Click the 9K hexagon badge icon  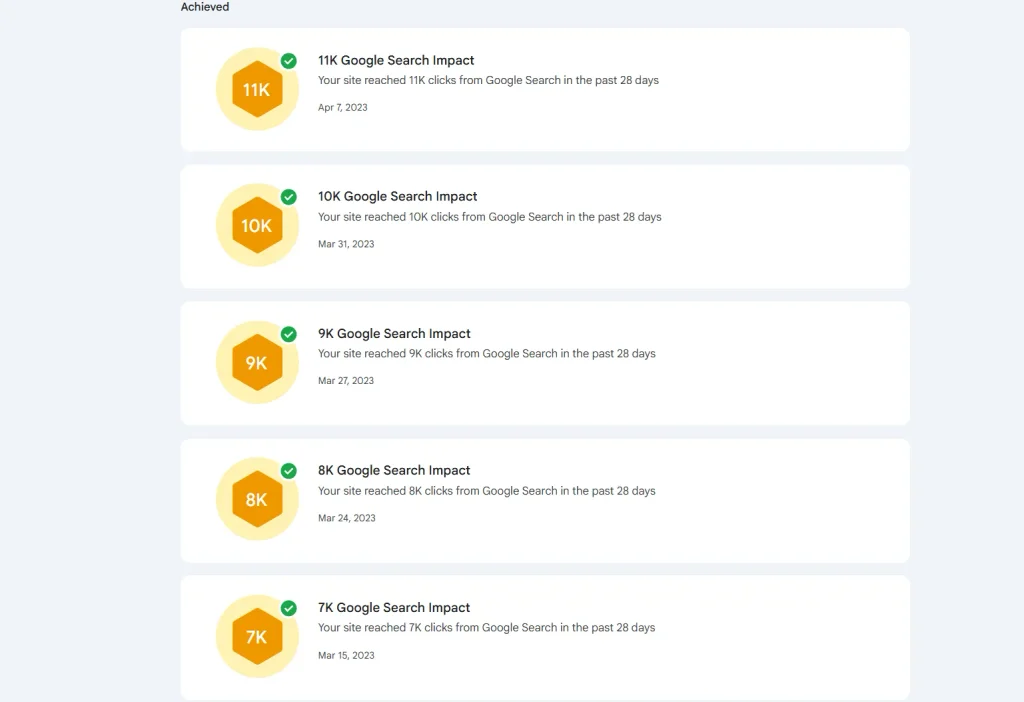(257, 362)
